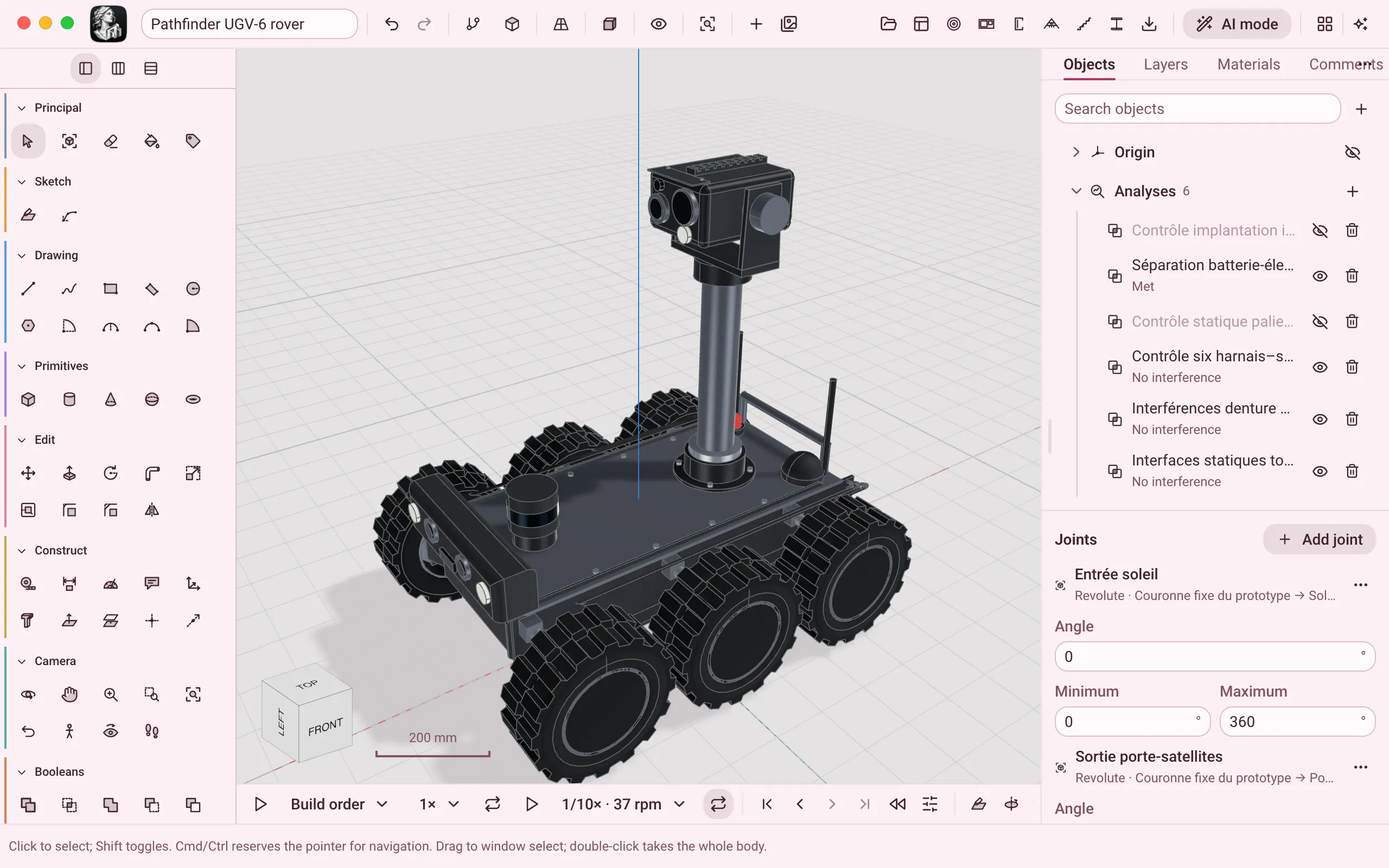Click the download export icon
Screen dimensions: 1389x868
1149,24
